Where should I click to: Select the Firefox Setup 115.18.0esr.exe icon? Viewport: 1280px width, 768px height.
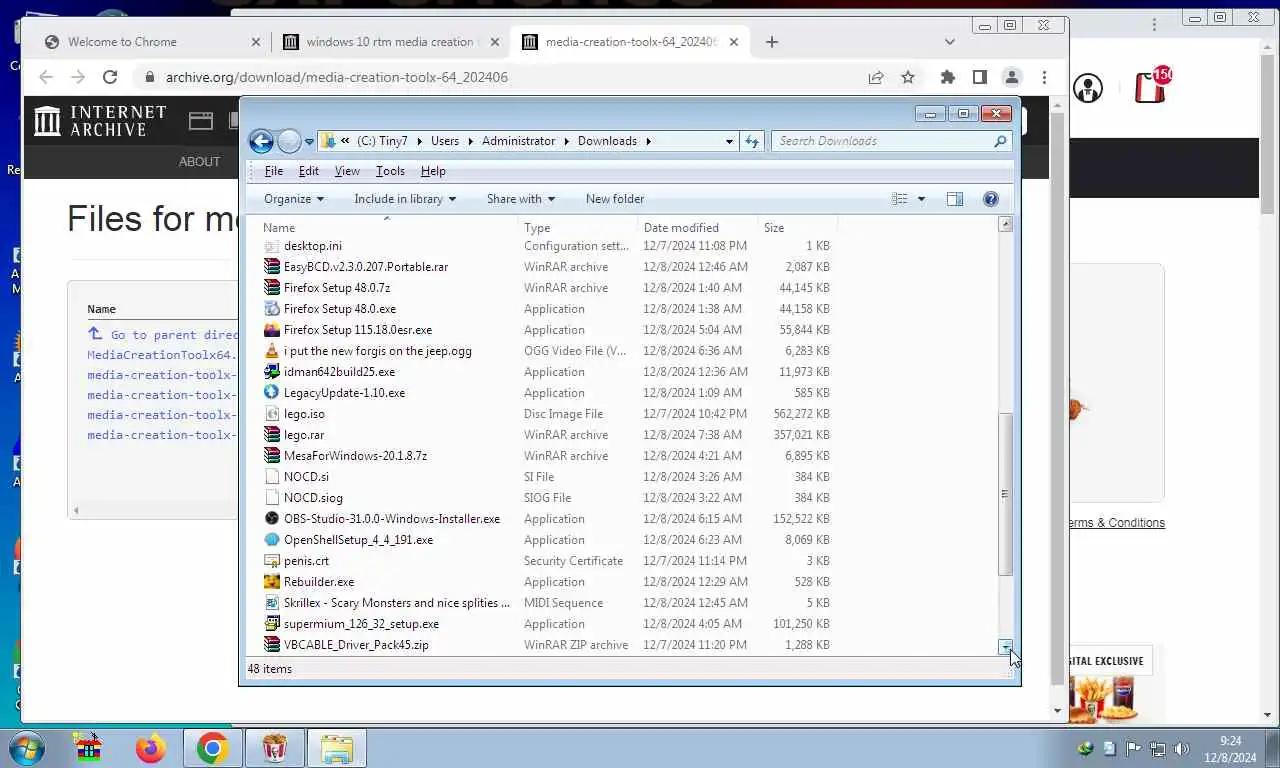click(x=272, y=330)
